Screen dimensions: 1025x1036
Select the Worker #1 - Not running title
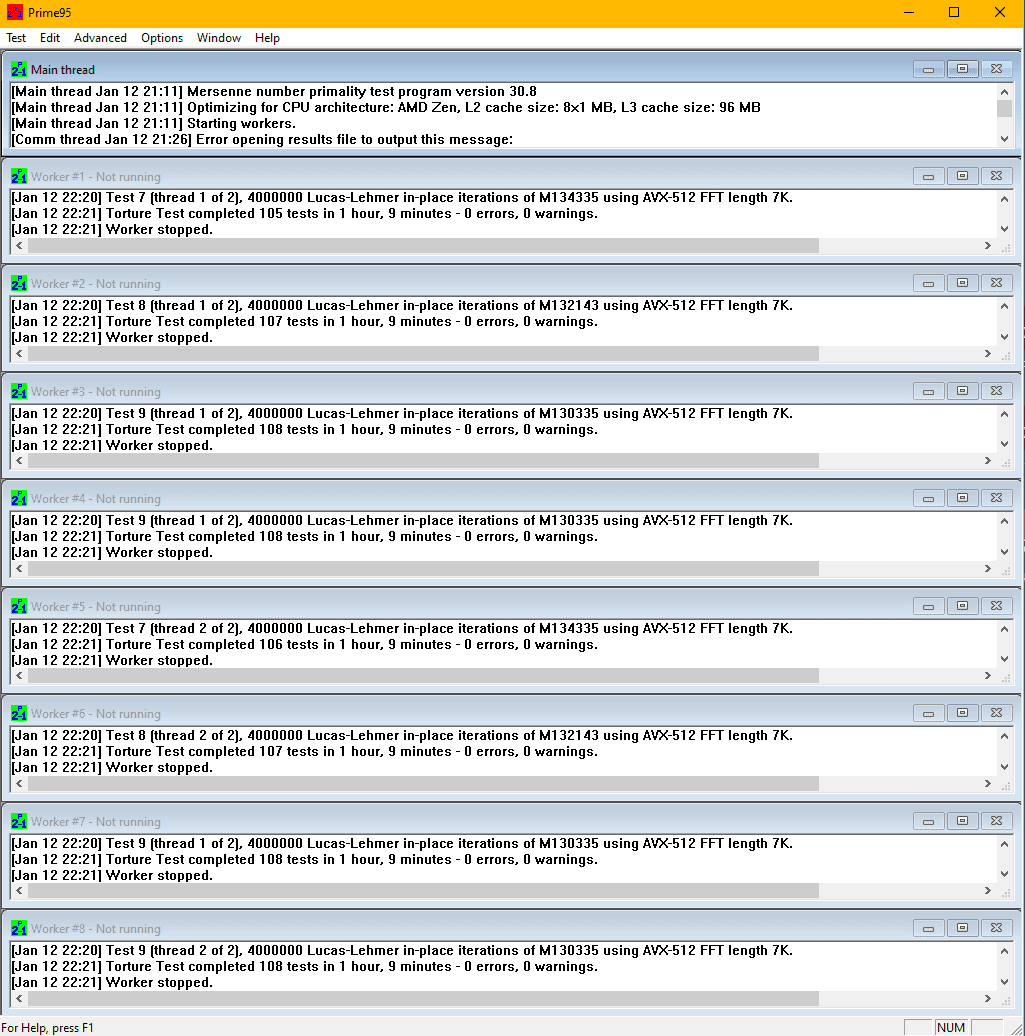pos(96,176)
